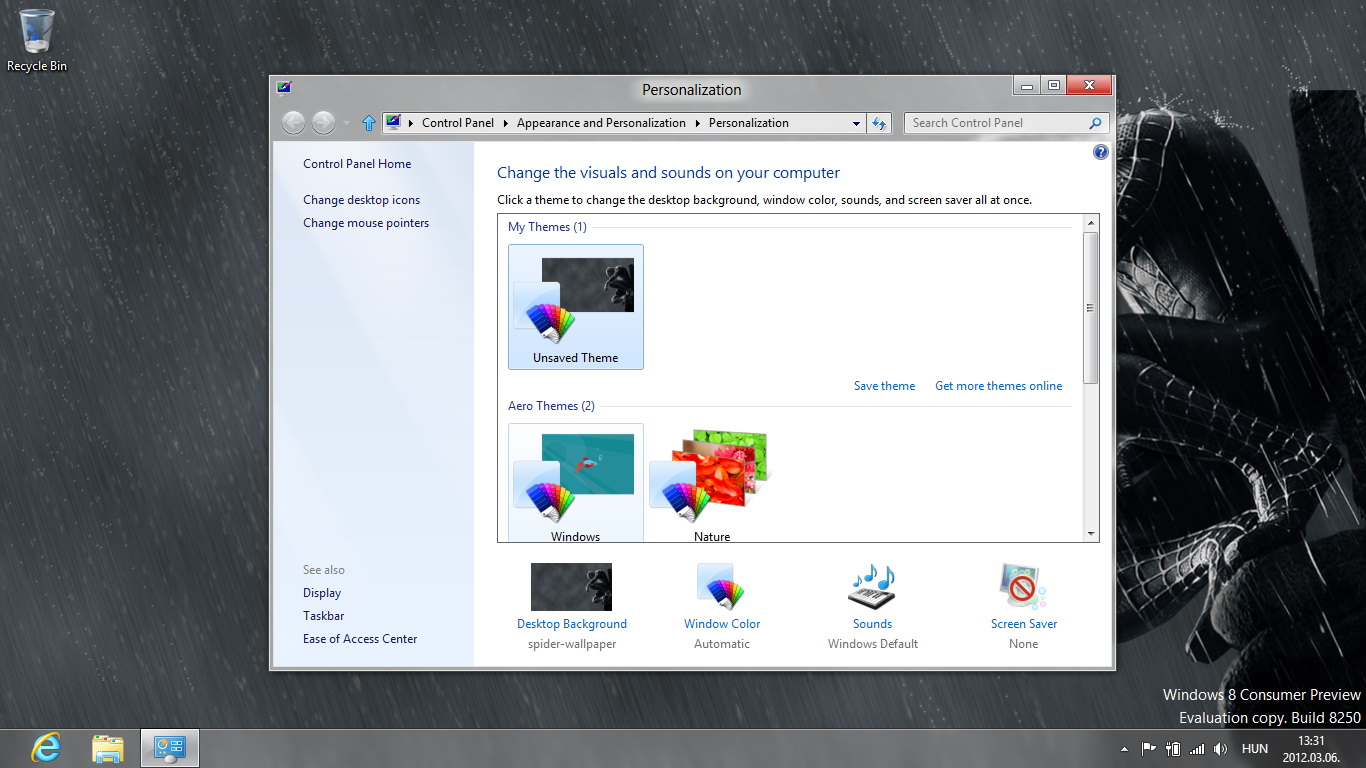This screenshot has width=1366, height=768.
Task: Open Change mouse pointers link
Action: tap(366, 223)
